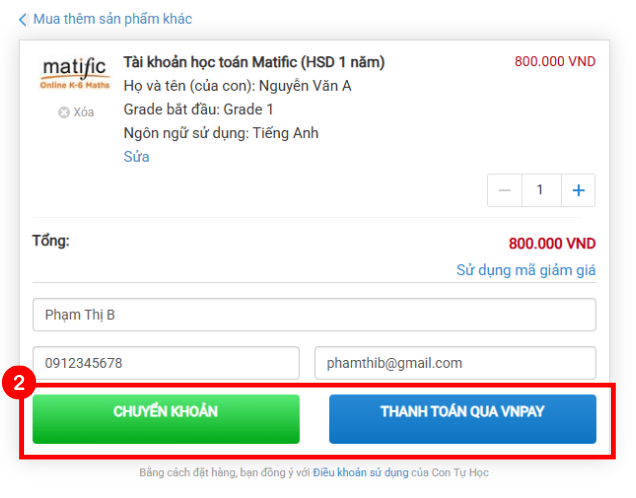Click the Matific product logo
Screen dimensions: 636x498
tap(76, 74)
